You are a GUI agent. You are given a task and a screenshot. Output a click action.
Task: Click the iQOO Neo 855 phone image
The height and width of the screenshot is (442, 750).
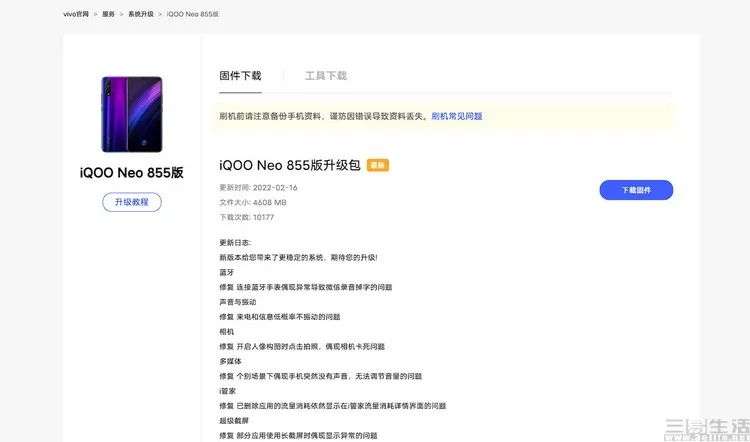tap(132, 114)
